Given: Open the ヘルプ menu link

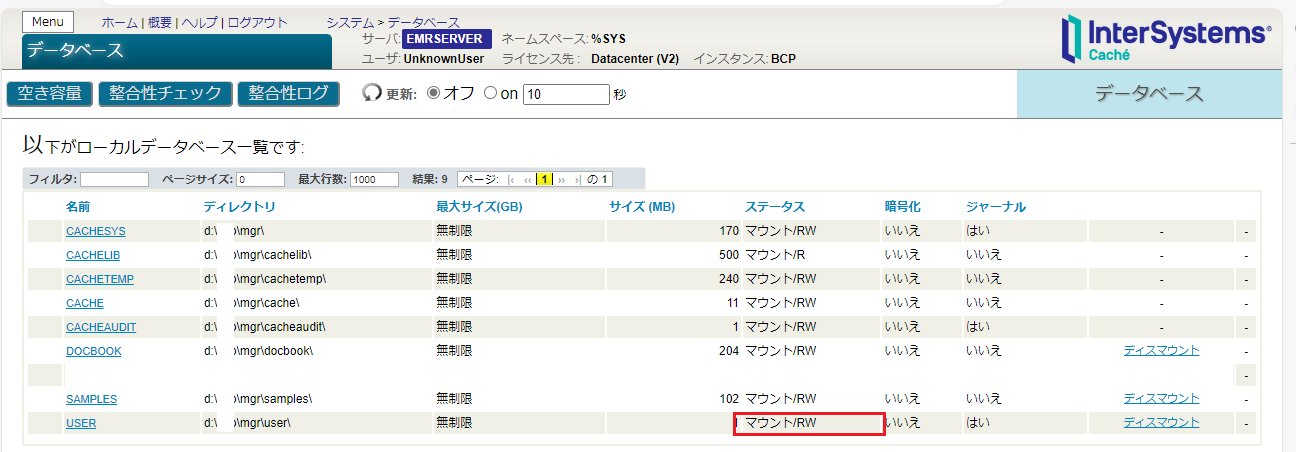Looking at the screenshot, I should click(x=199, y=22).
